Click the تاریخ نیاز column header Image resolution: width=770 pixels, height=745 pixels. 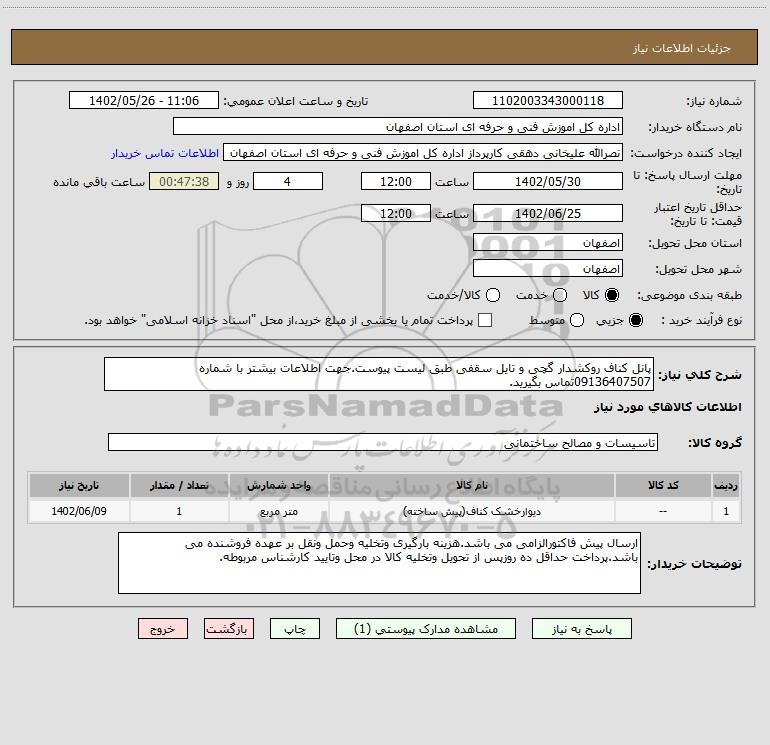click(x=79, y=485)
